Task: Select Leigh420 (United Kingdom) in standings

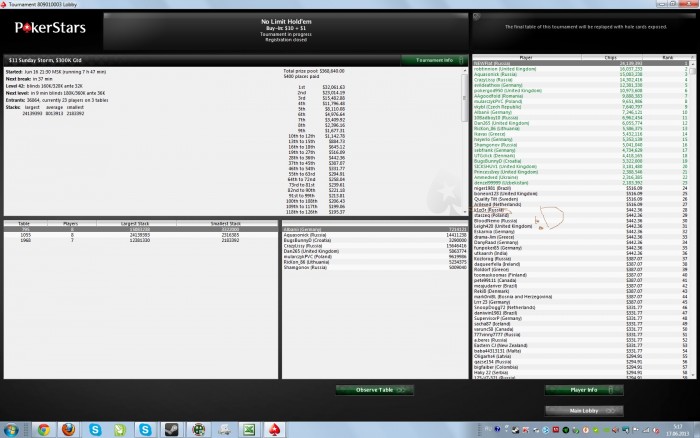Action: (x=581, y=226)
